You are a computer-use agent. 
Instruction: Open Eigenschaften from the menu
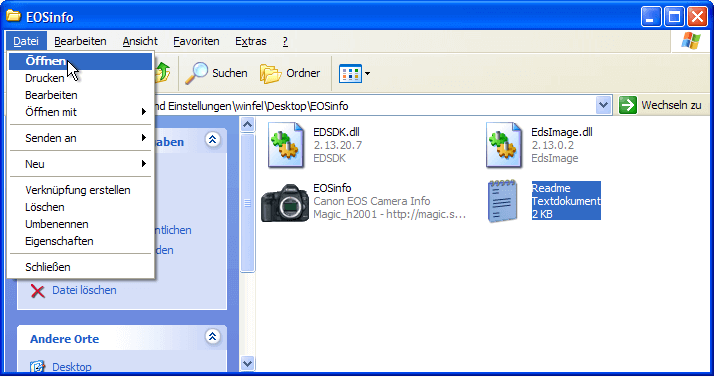[81, 241]
